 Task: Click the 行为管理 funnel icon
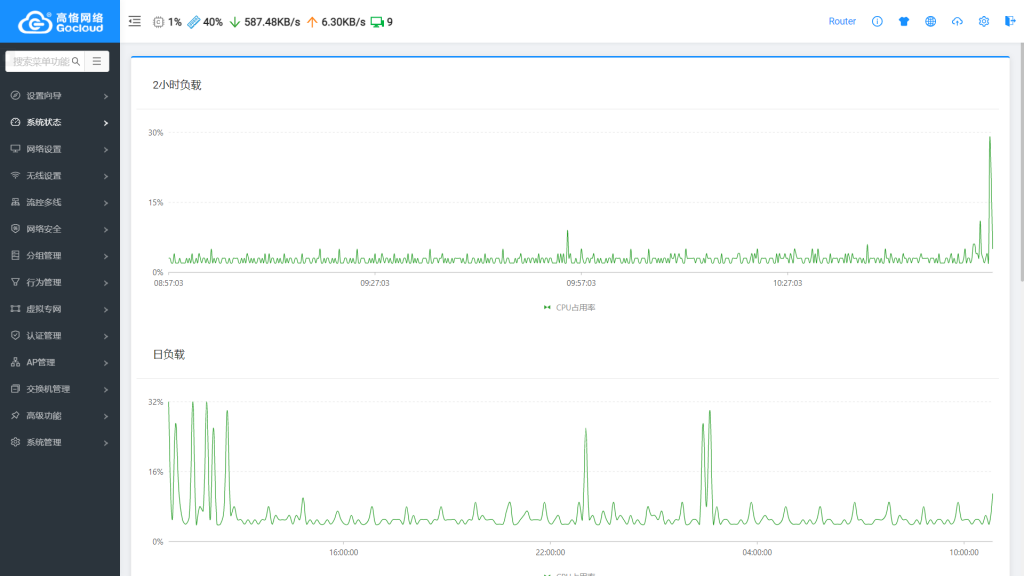[15, 282]
